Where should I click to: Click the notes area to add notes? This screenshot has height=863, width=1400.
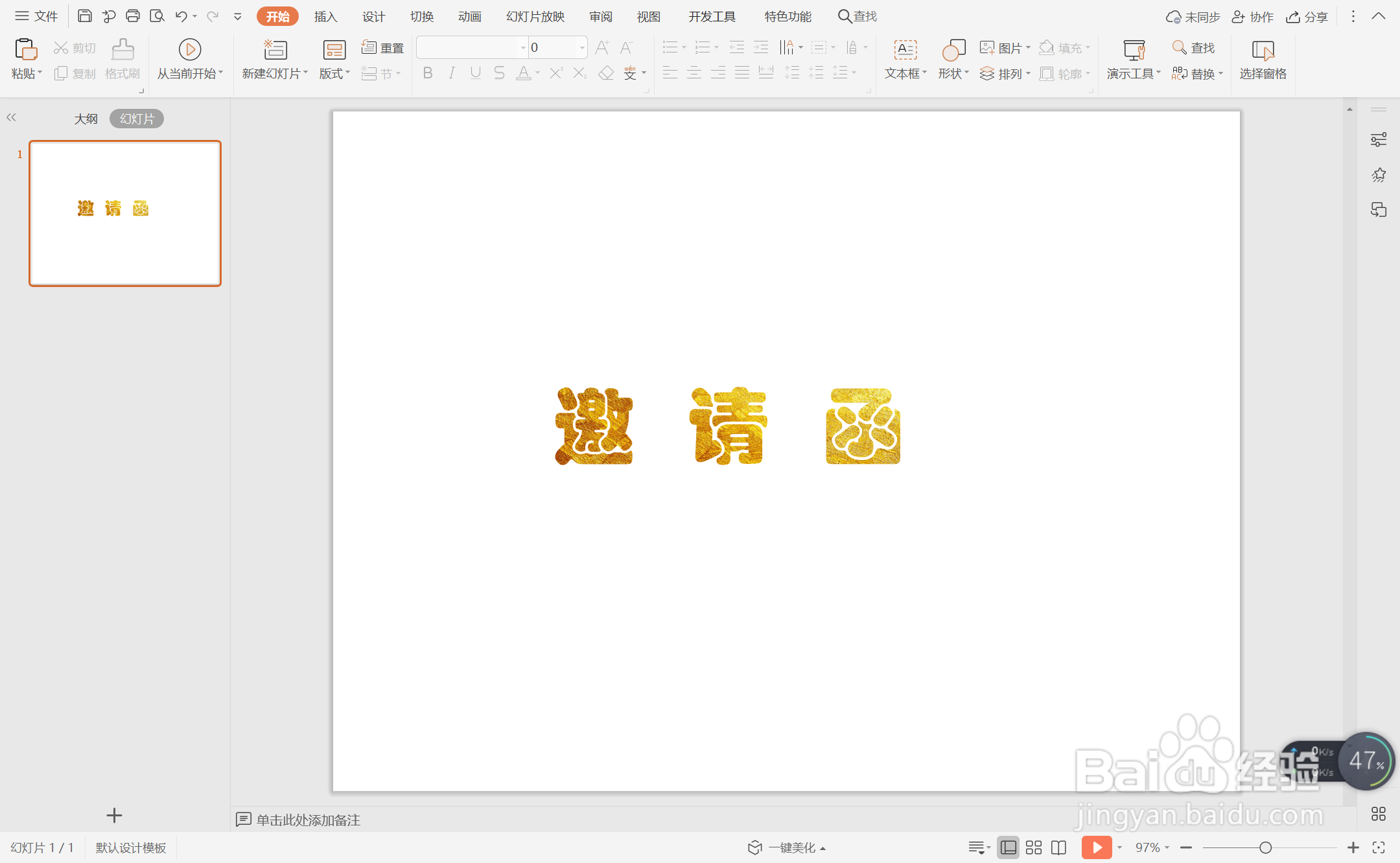(308, 820)
